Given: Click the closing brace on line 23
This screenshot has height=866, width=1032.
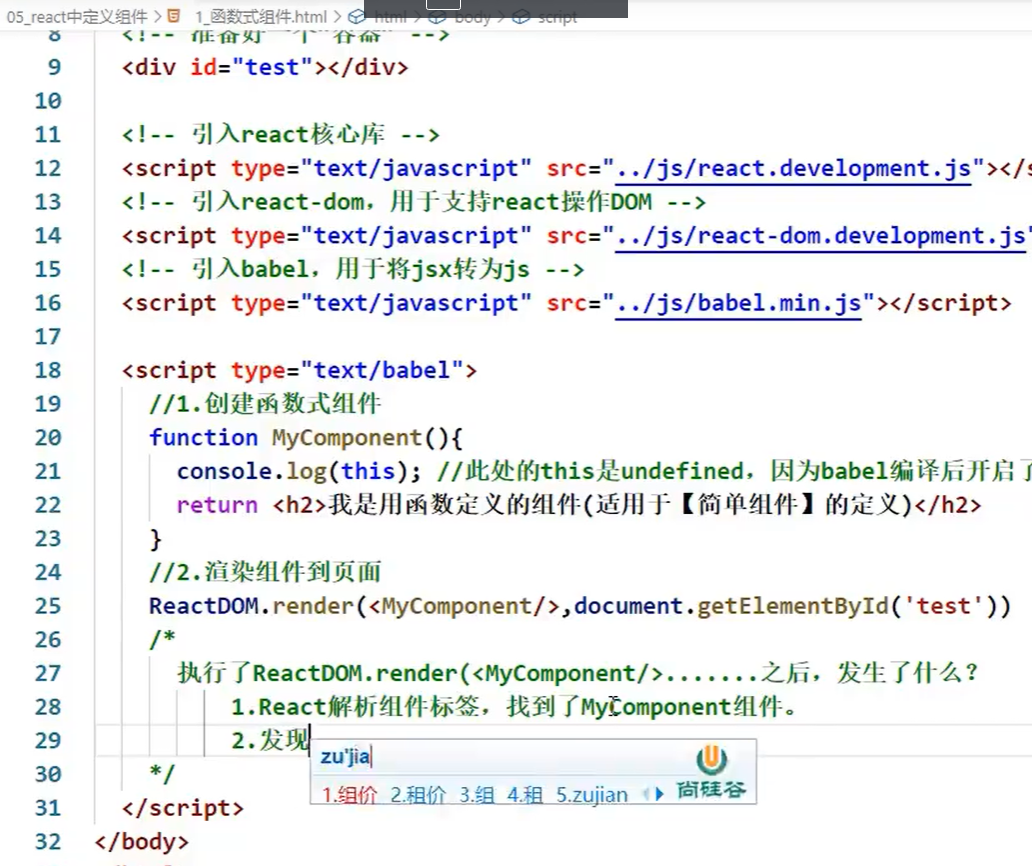Looking at the screenshot, I should point(156,539).
